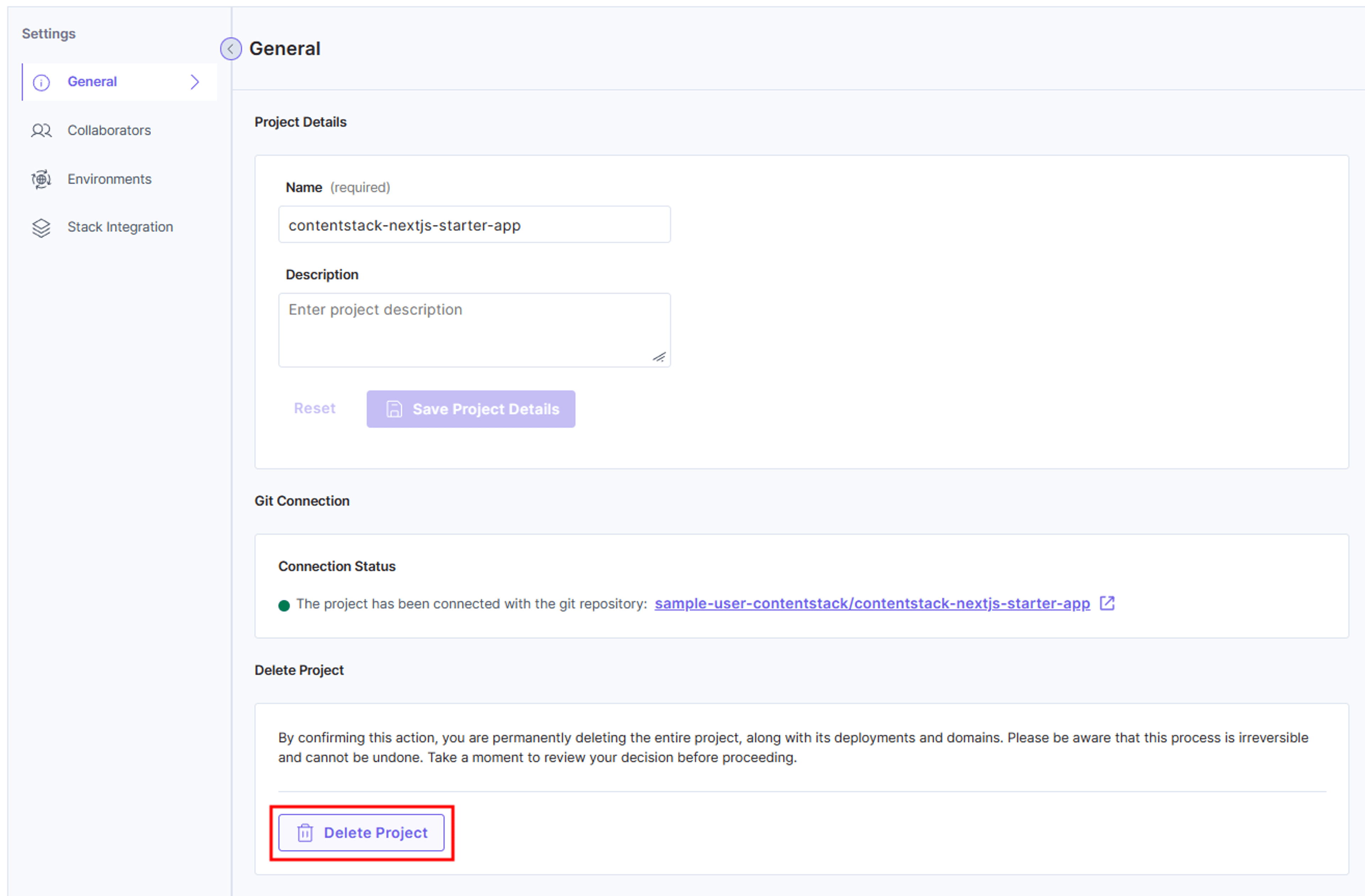This screenshot has height=896, width=1365.
Task: Click into the project Description textarea
Action: coord(474,330)
